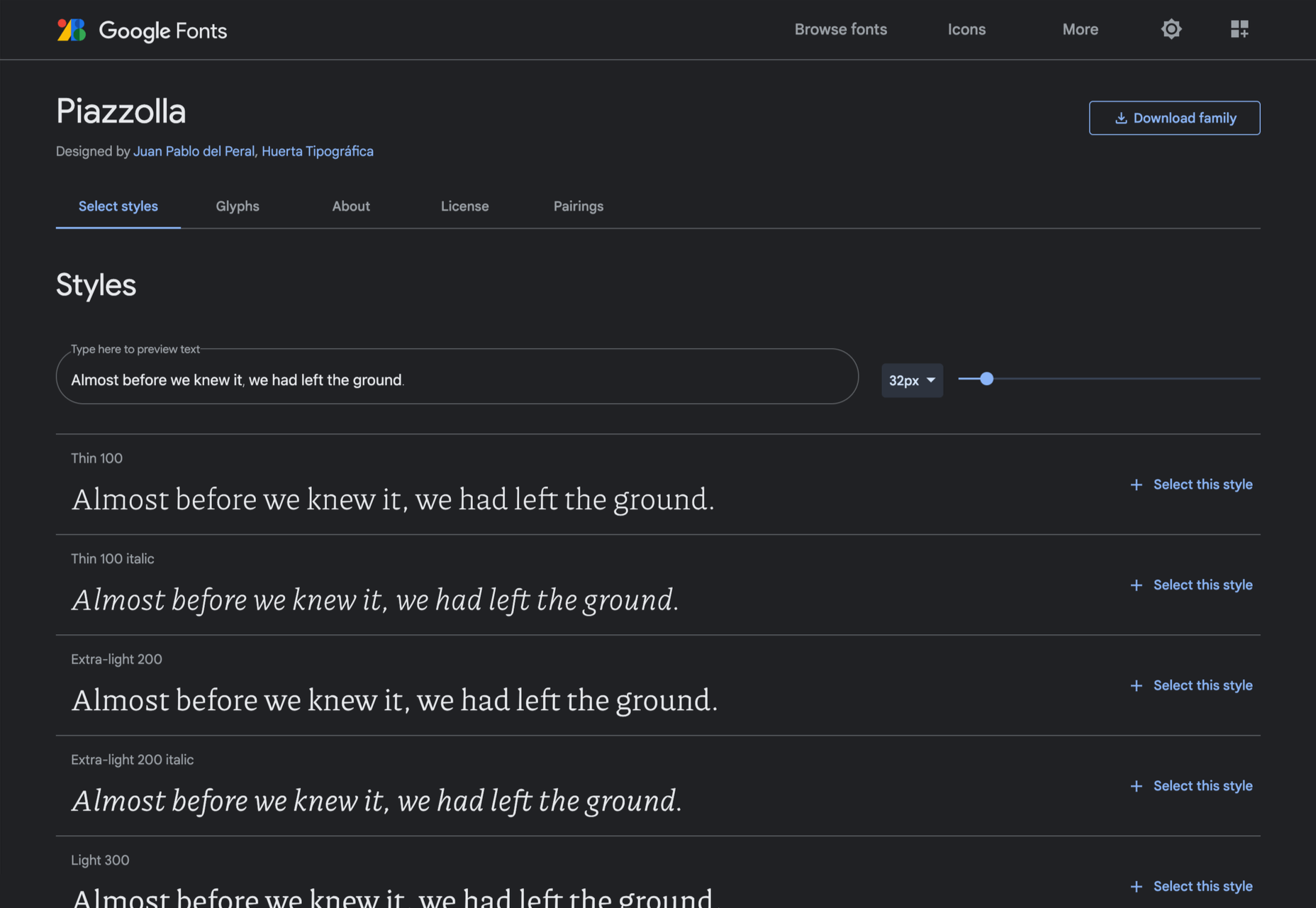This screenshot has height=908, width=1316.
Task: Switch to the Glyphs tab
Action: (238, 206)
